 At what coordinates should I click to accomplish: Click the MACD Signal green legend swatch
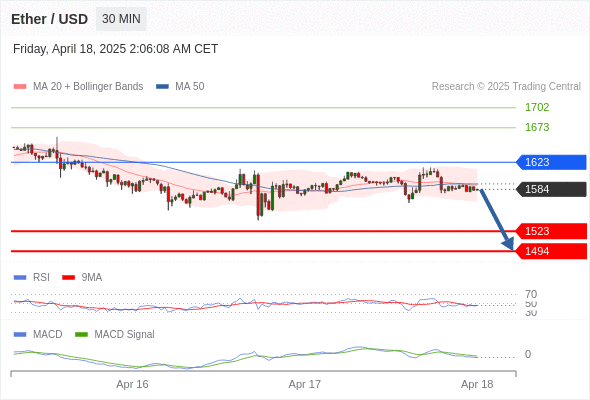pos(81,335)
